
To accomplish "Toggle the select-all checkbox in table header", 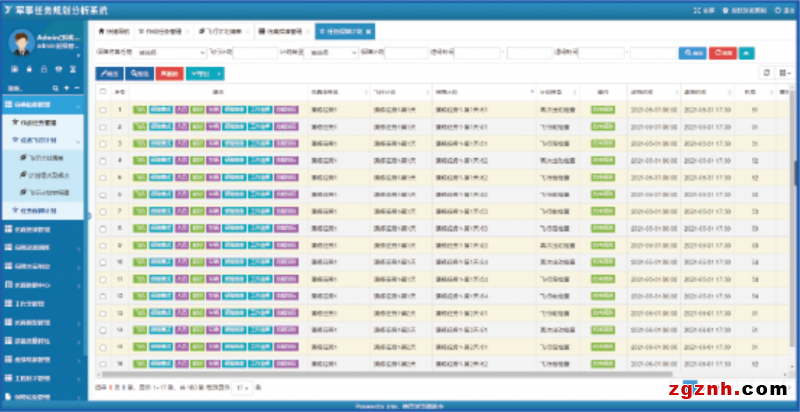I will [102, 92].
